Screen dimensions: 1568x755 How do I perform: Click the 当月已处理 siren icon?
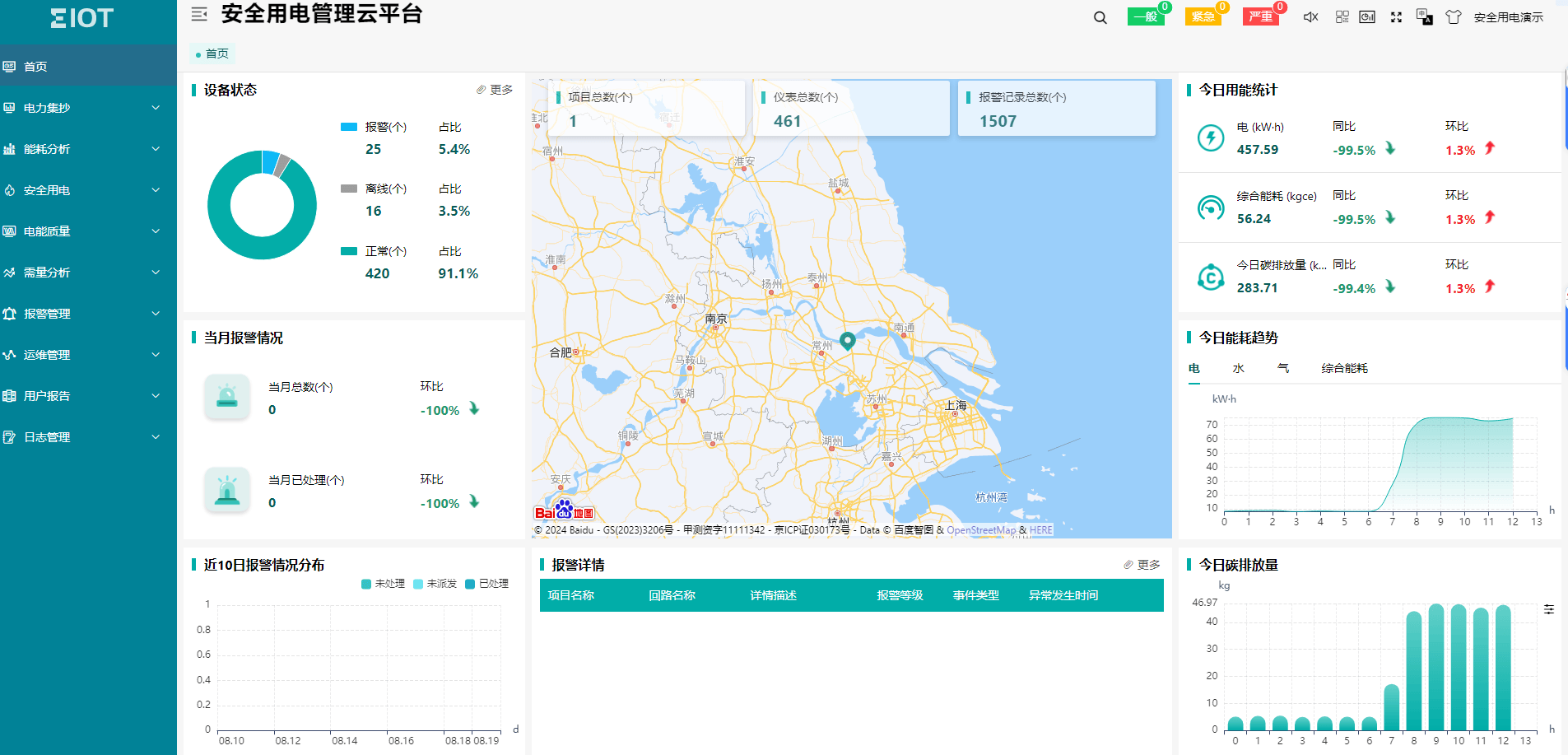point(227,490)
